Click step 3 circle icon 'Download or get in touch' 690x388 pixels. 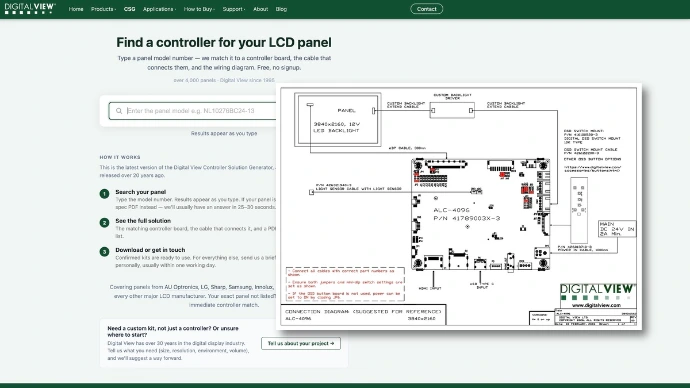(x=104, y=252)
